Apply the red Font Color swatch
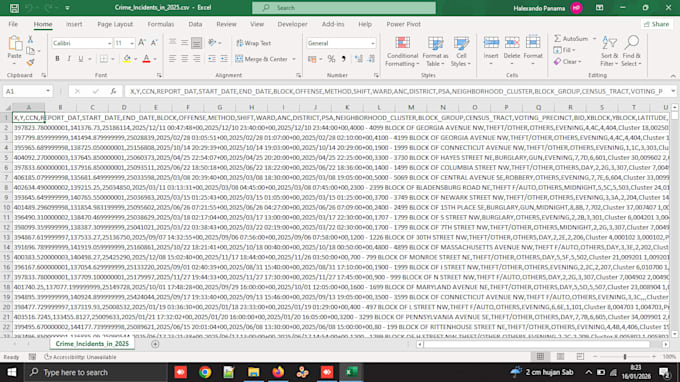680x382 pixels. point(146,59)
